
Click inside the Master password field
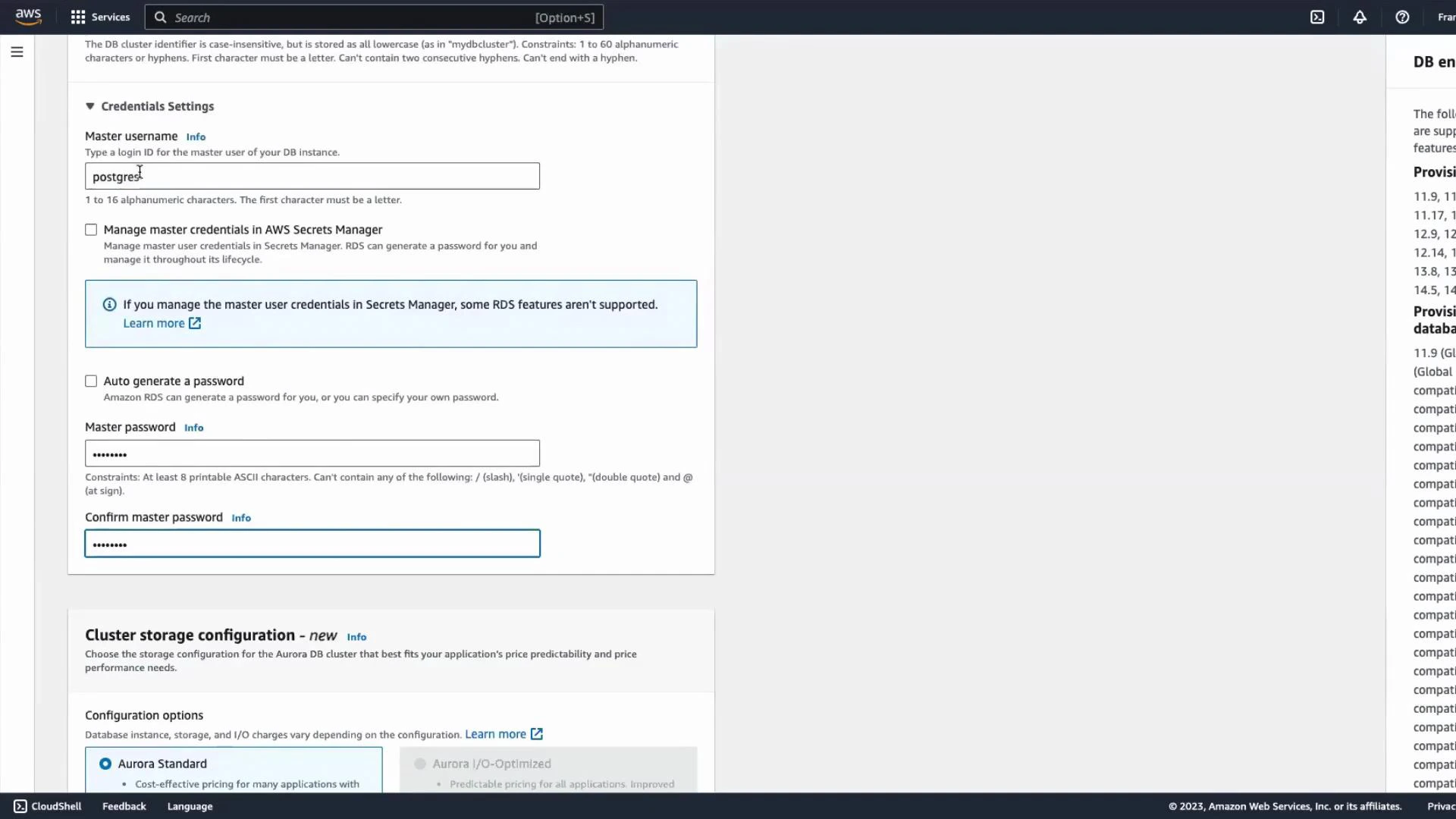click(312, 453)
